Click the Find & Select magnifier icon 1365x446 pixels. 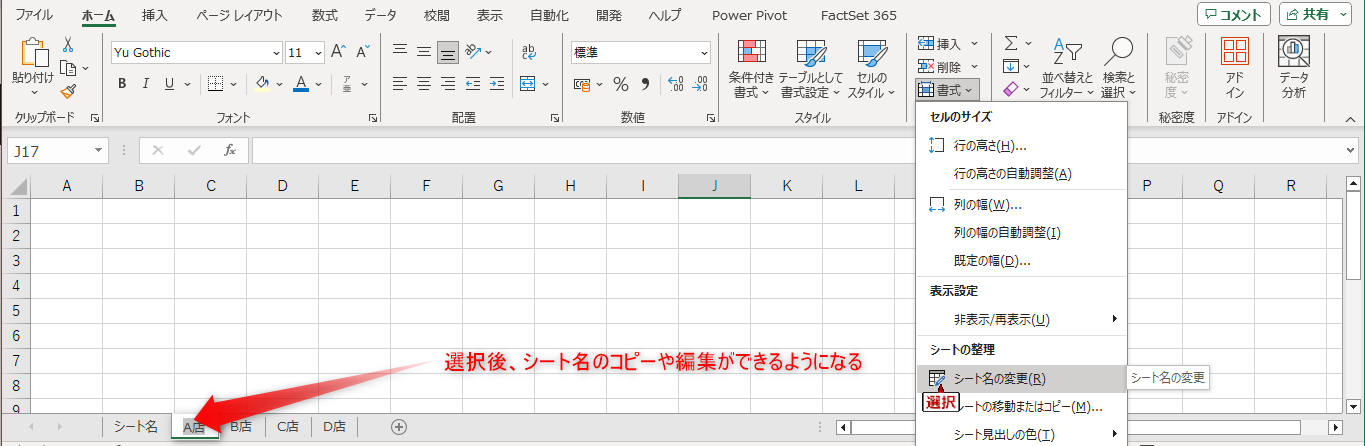click(x=1118, y=68)
